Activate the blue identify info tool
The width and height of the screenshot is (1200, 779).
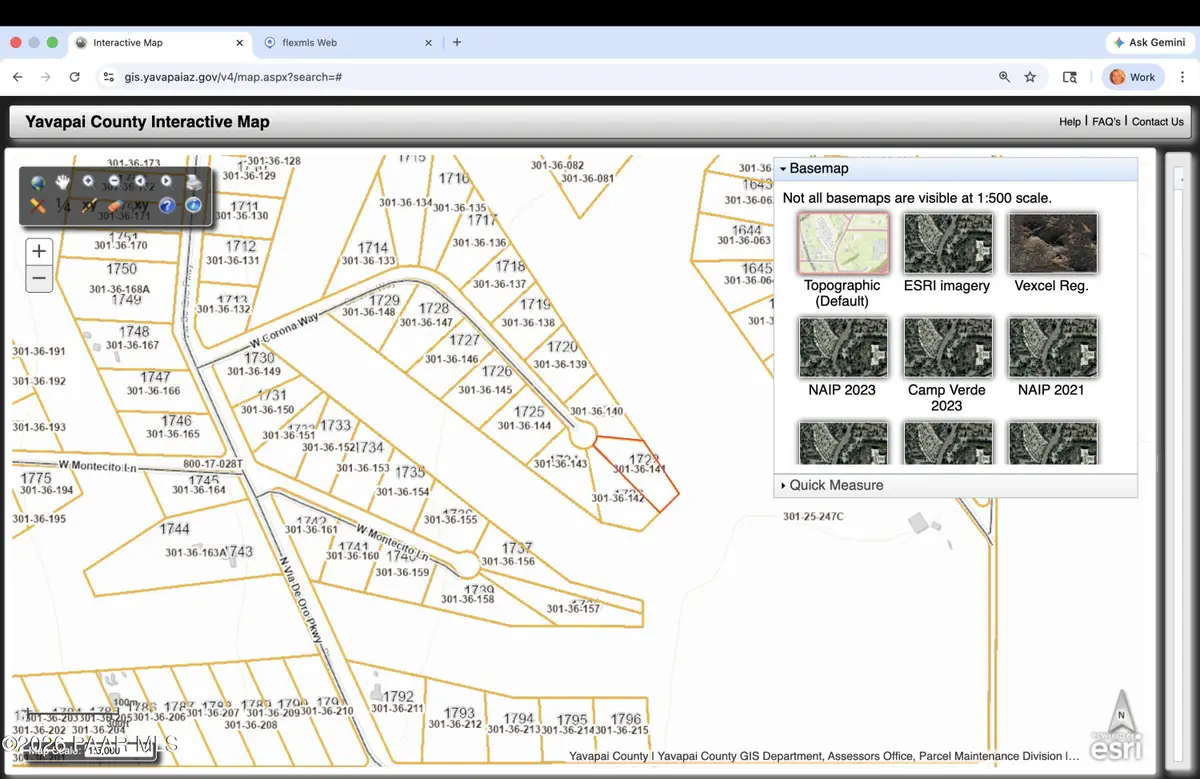(x=193, y=205)
